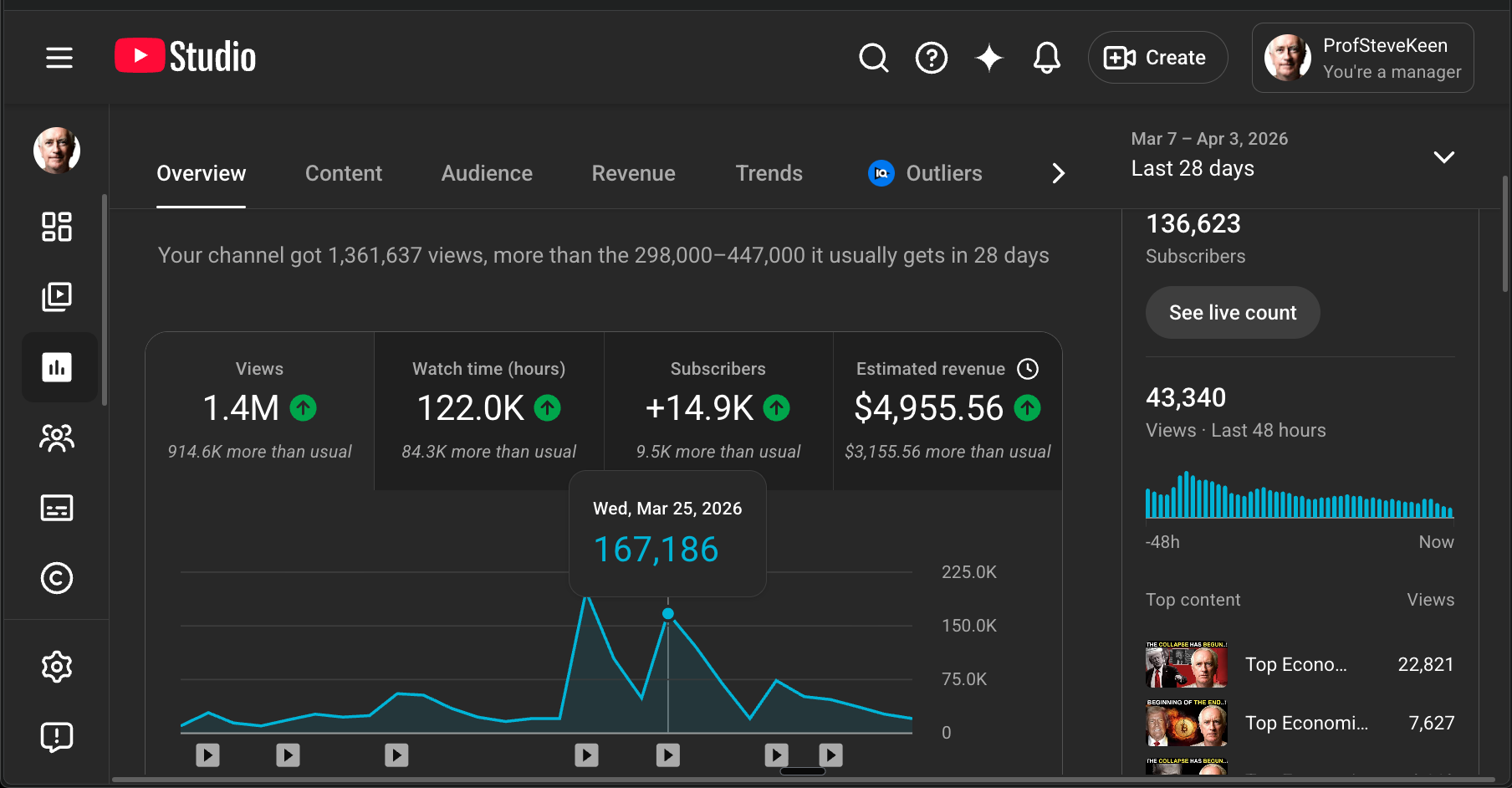Open the "Top Economi..." video title

point(1307,723)
